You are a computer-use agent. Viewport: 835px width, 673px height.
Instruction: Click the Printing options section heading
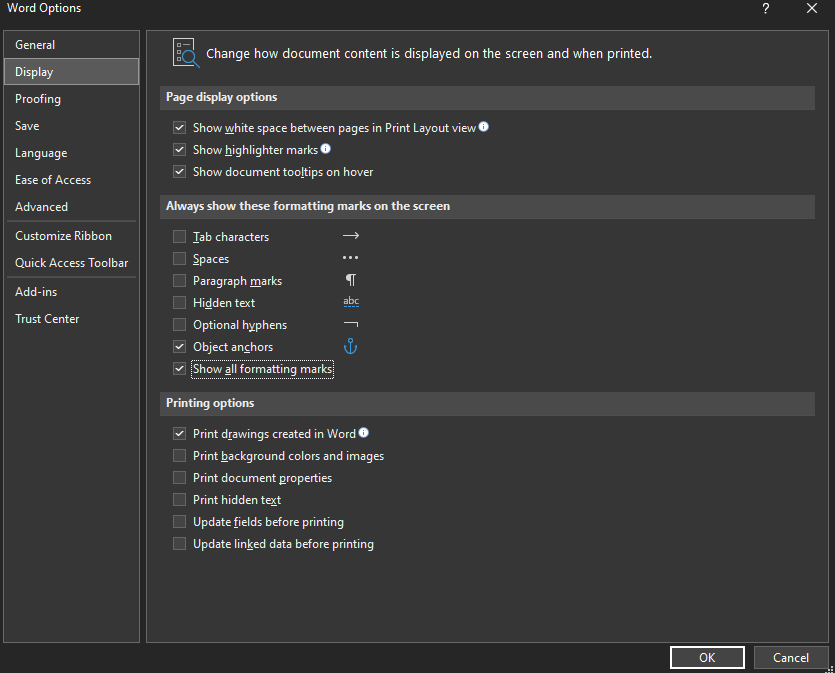(x=210, y=403)
